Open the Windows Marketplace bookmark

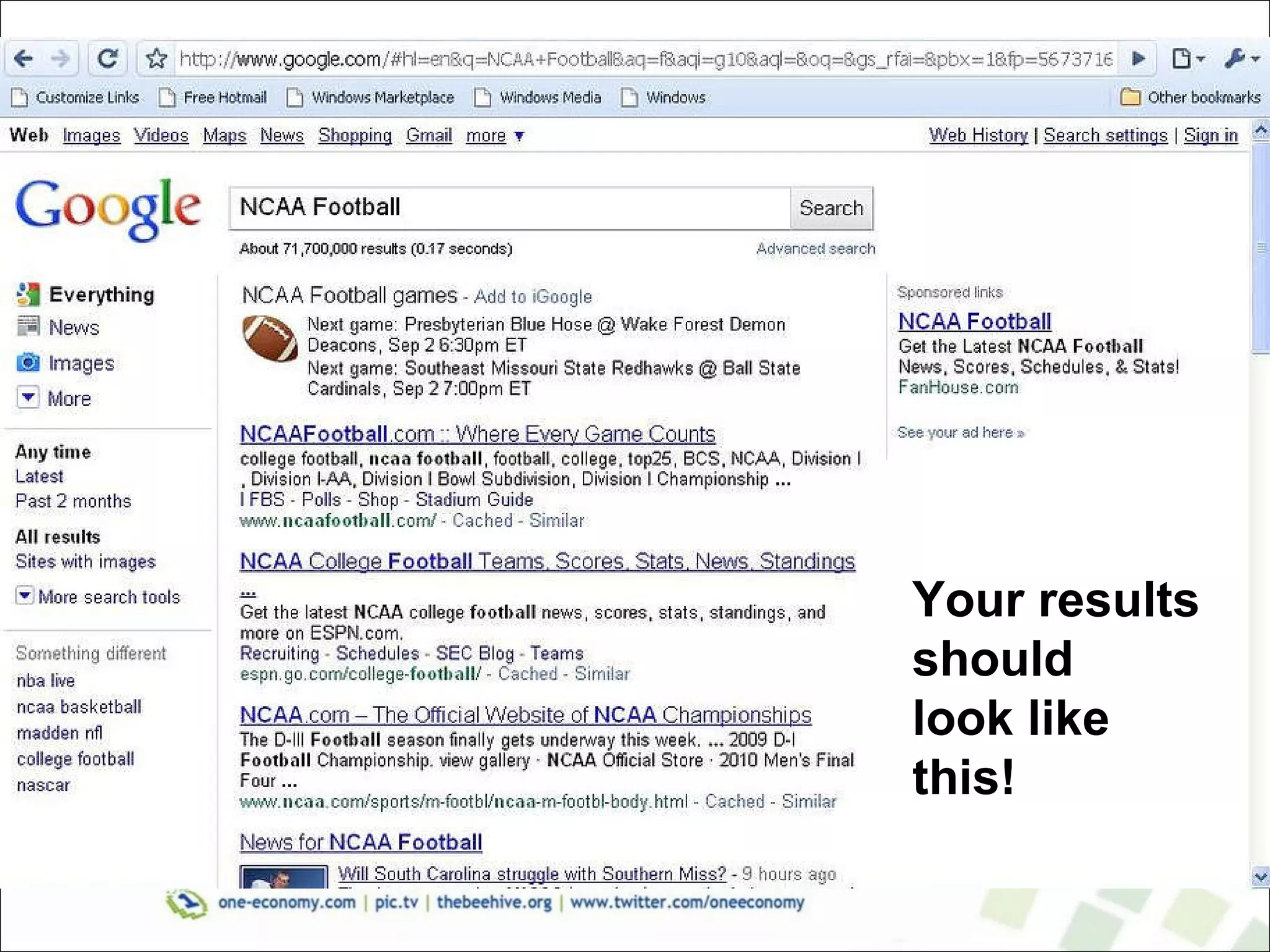click(x=371, y=97)
